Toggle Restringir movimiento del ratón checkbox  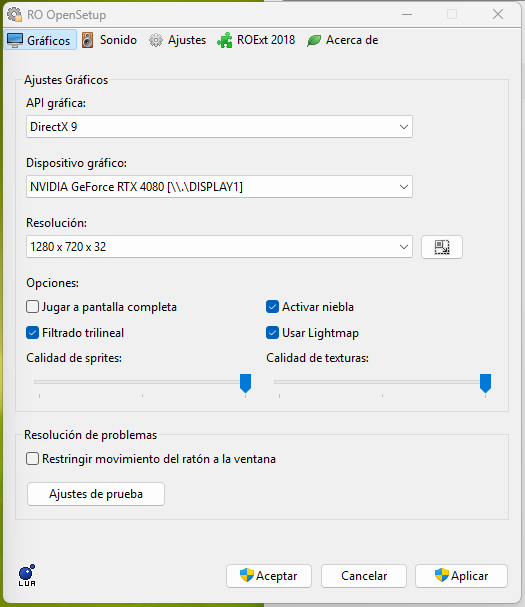[x=33, y=459]
